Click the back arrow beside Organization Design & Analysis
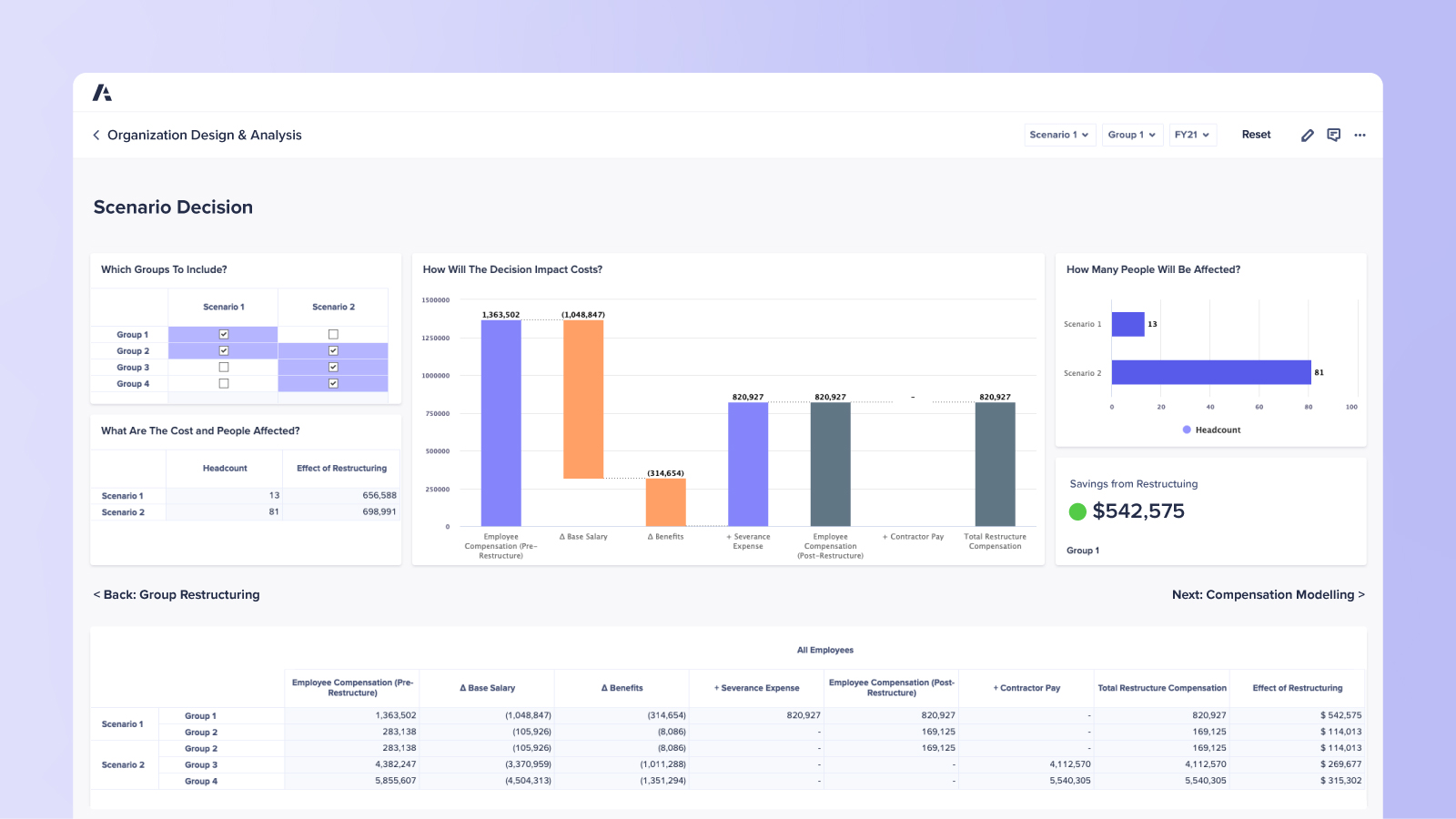The height and width of the screenshot is (819, 1456). pyautogui.click(x=96, y=135)
